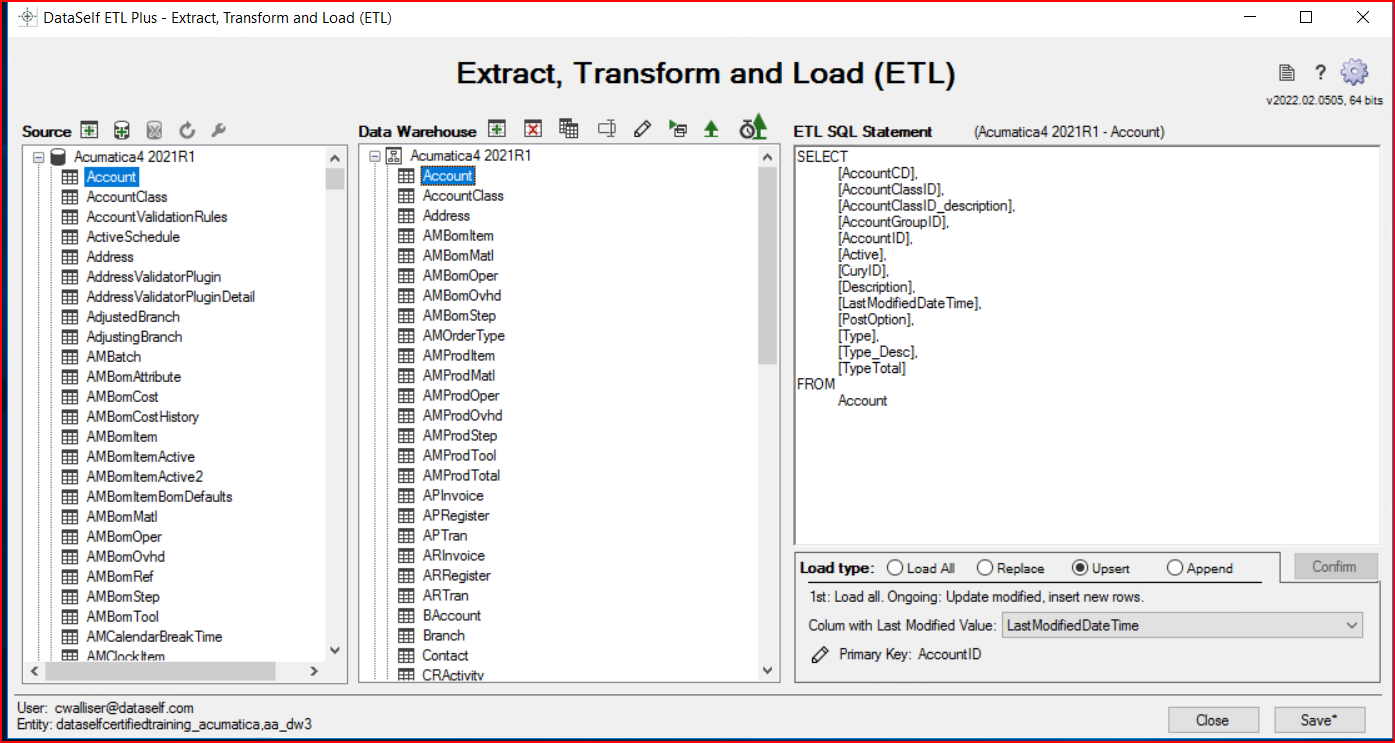Click the pencil edit icon in Data Warehouse toolbar
Screen dimensions: 1395x743
[643, 129]
